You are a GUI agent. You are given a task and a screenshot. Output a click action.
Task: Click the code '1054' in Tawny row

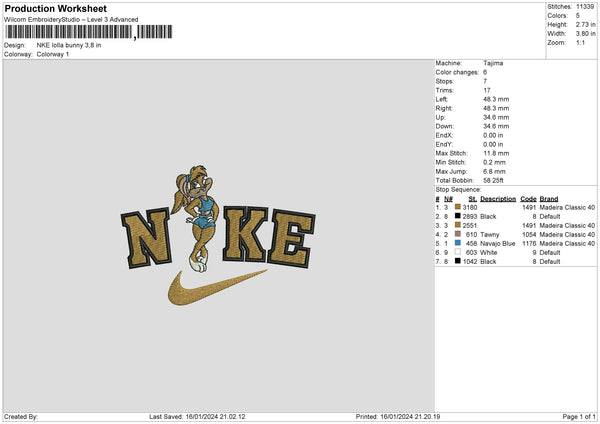529,235
